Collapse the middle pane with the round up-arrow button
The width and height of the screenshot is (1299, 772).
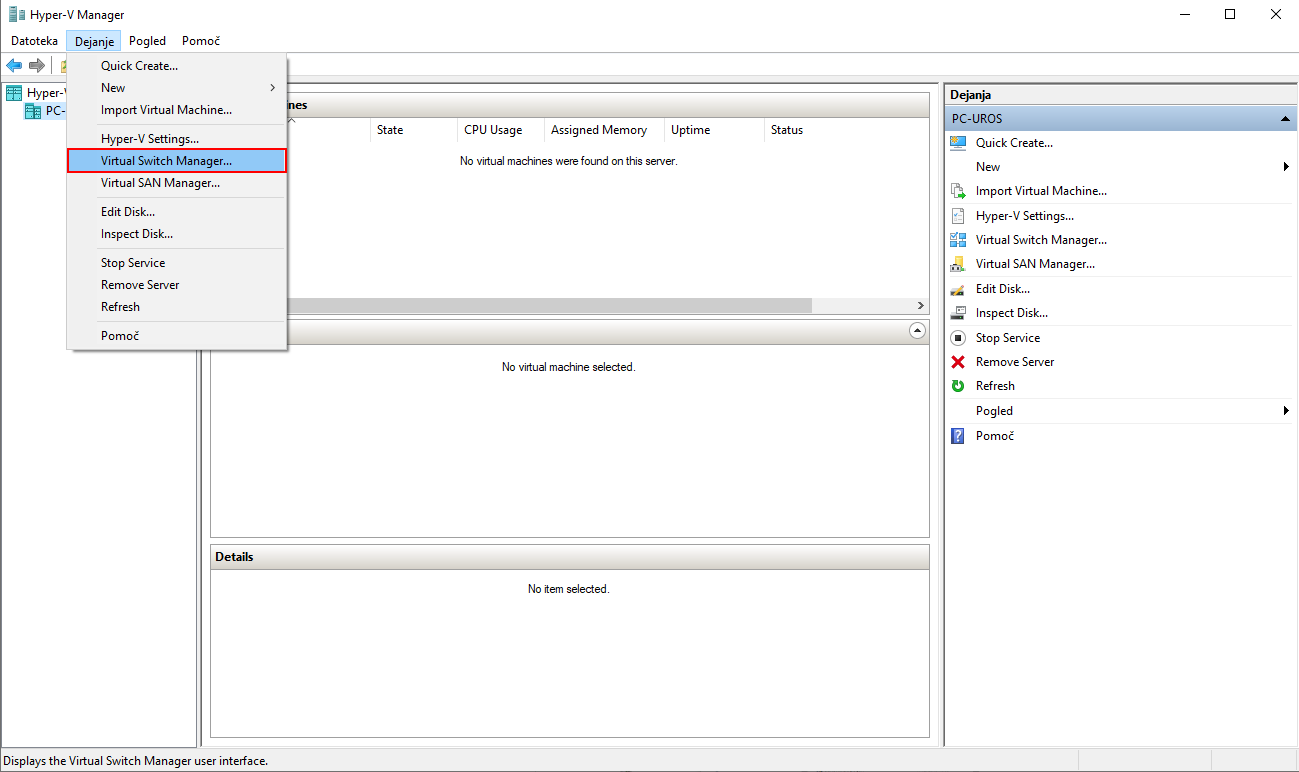(917, 330)
